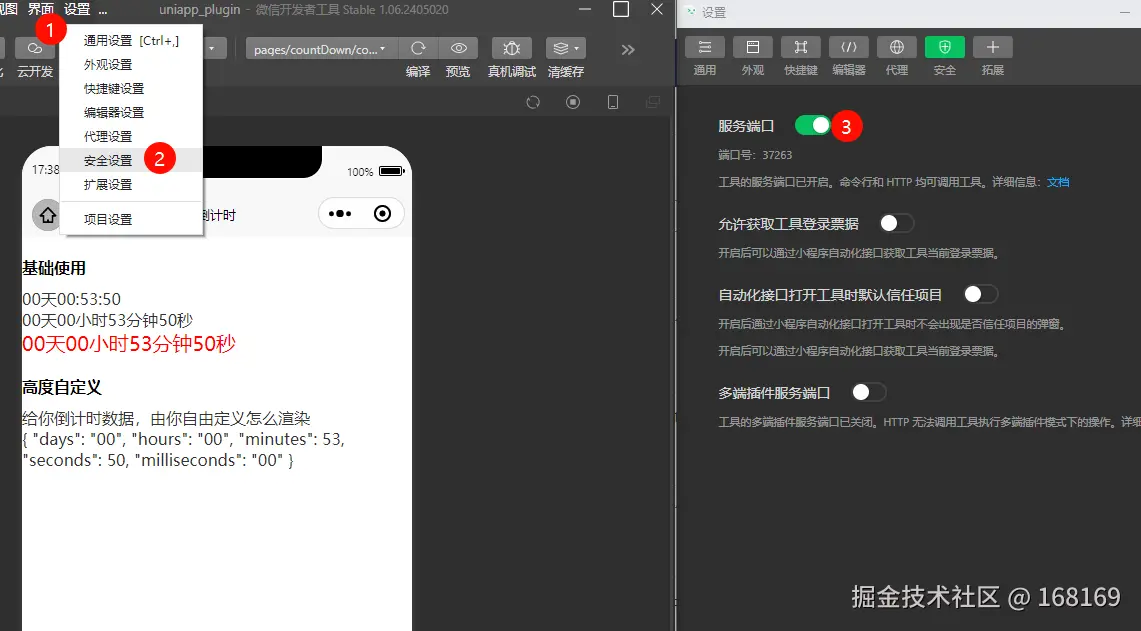Click the mini-program capsule ••• button
This screenshot has height=631, width=1141.
coord(339,213)
